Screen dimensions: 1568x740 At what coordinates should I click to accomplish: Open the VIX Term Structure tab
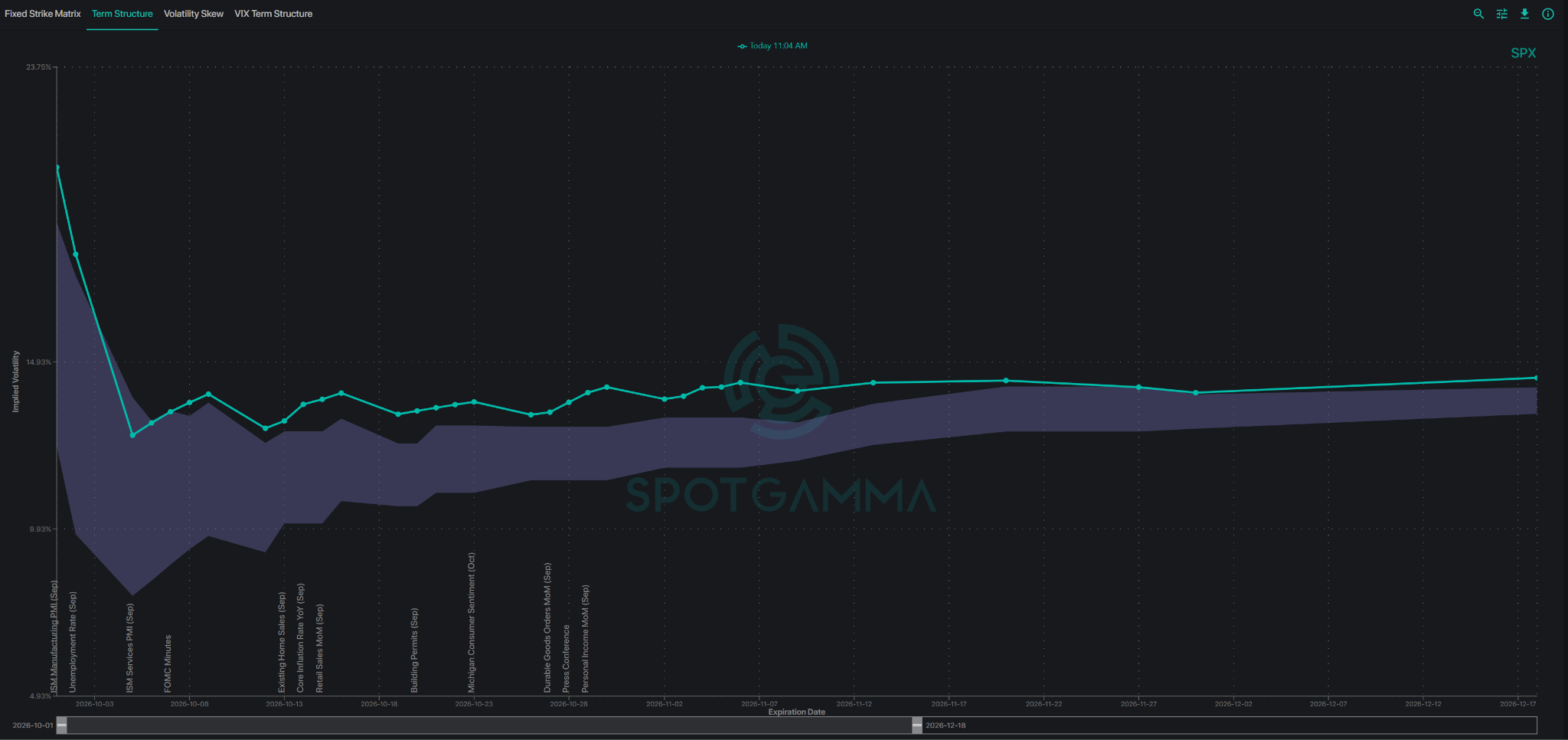point(273,14)
